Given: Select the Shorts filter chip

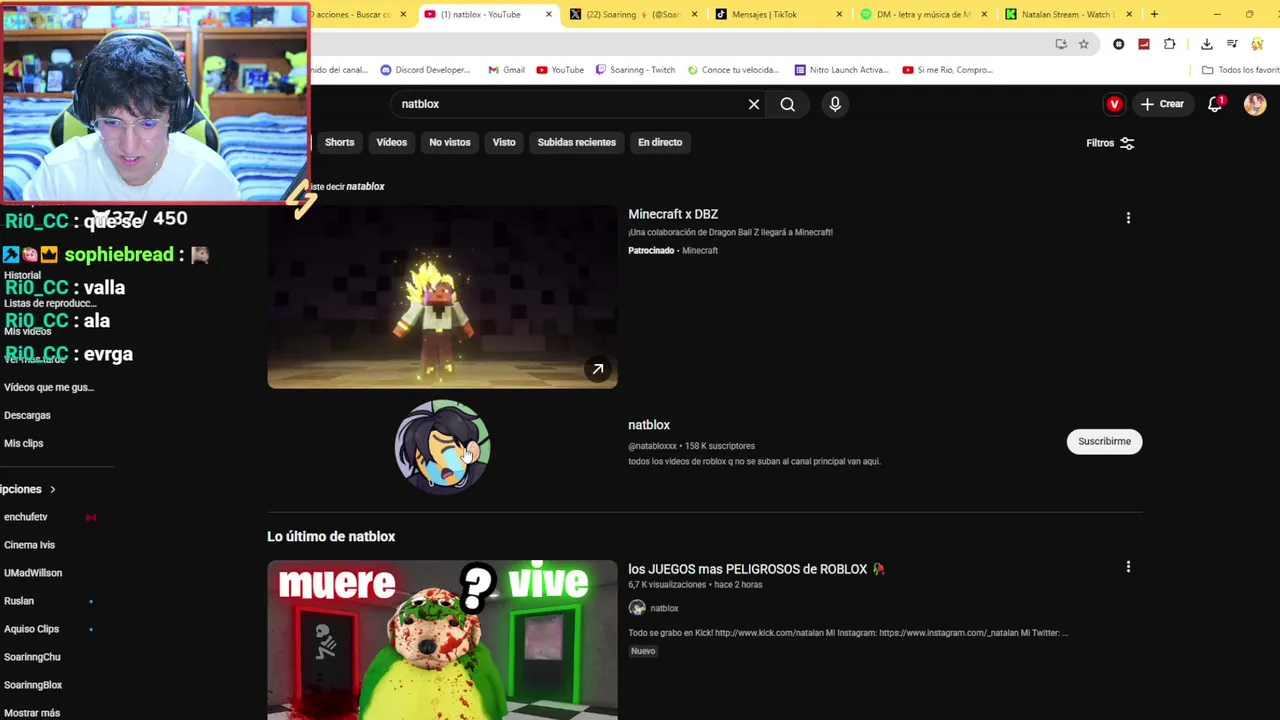Looking at the screenshot, I should click(x=339, y=142).
